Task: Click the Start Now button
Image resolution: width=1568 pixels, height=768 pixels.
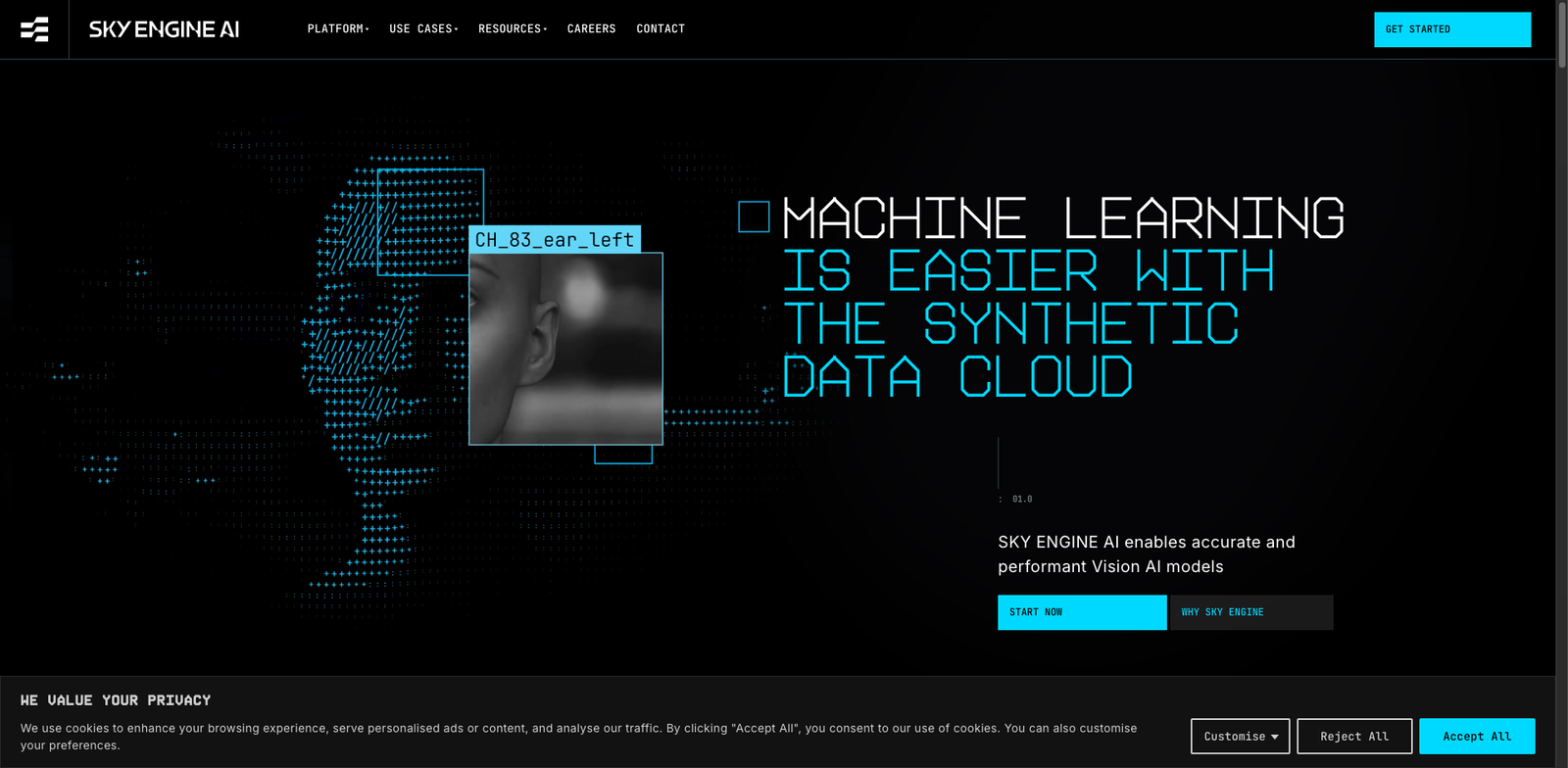Action: pyautogui.click(x=1081, y=612)
